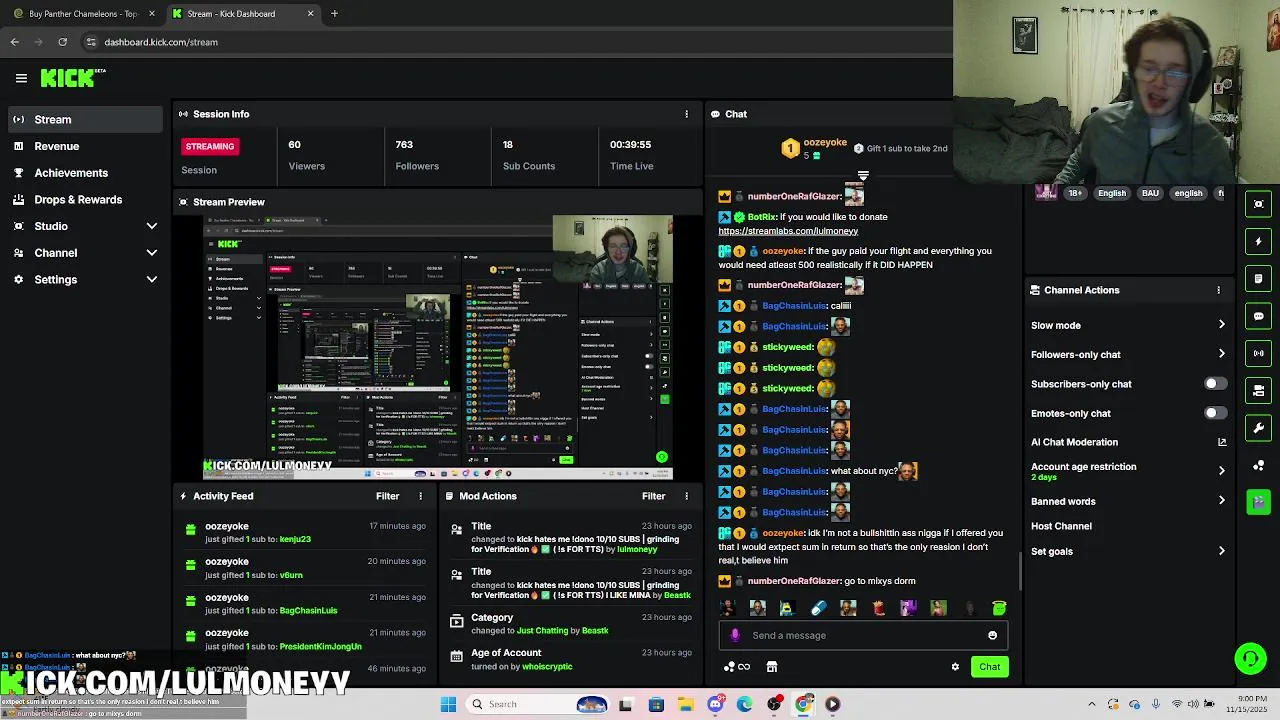Image resolution: width=1280 pixels, height=720 pixels.
Task: Click the Stream Preview video thumbnail
Action: (438, 348)
